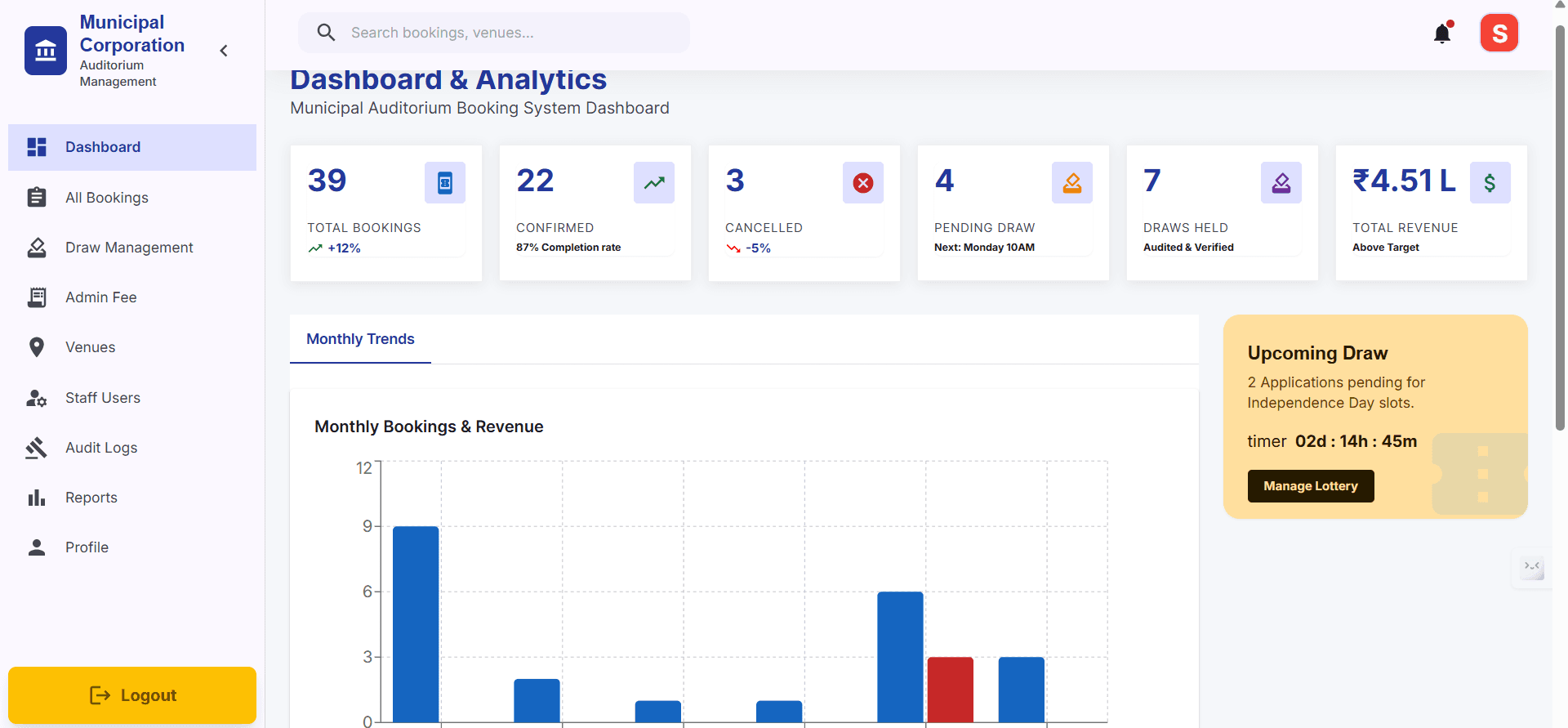Navigate to Admin Fee
The image size is (1568, 728).
pyautogui.click(x=132, y=297)
